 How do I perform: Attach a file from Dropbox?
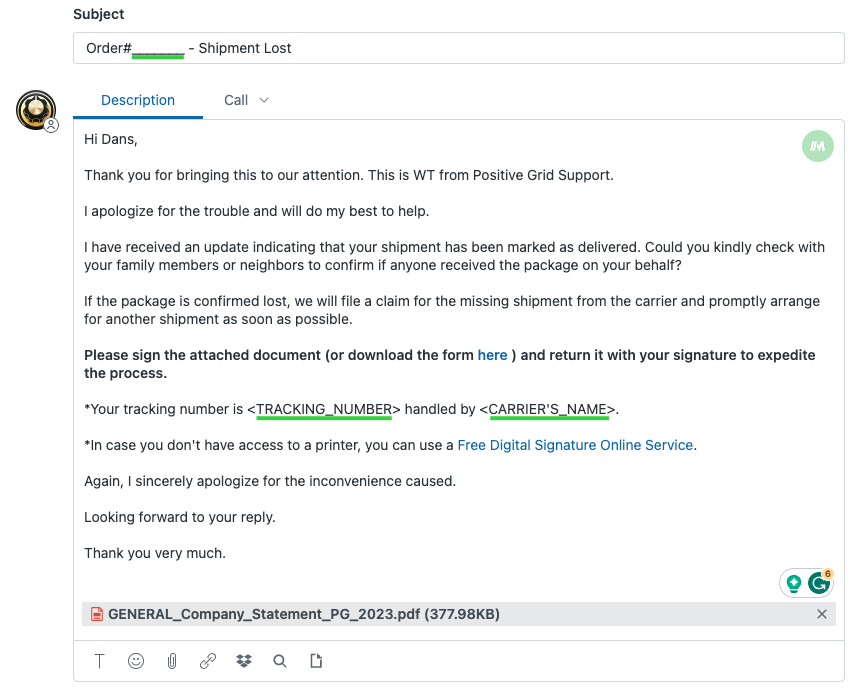tap(244, 661)
